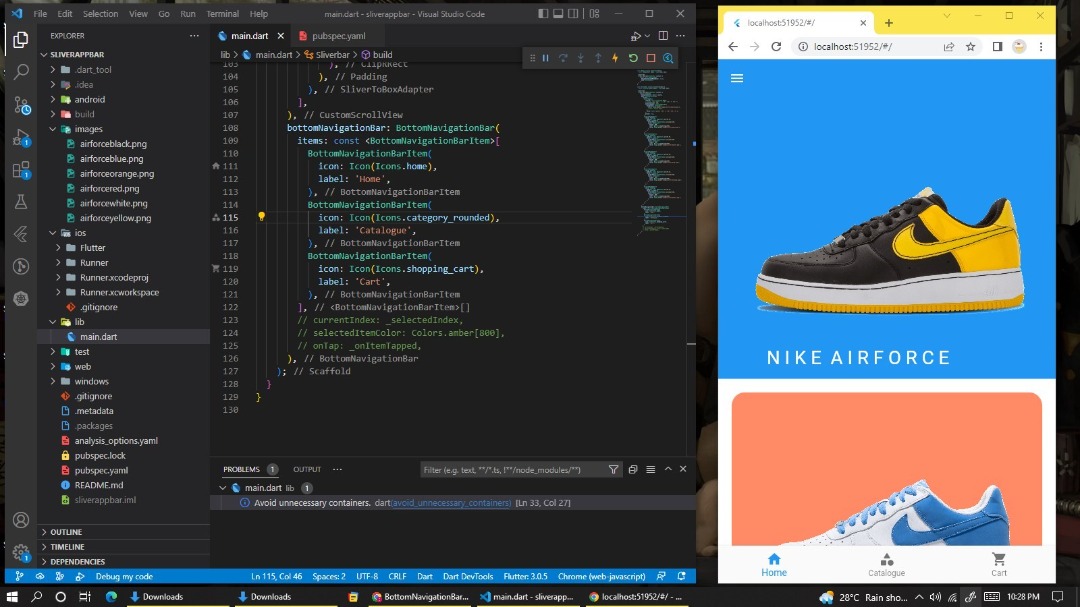Select Home in app bottom navigation
1080x607 pixels.
(774, 564)
